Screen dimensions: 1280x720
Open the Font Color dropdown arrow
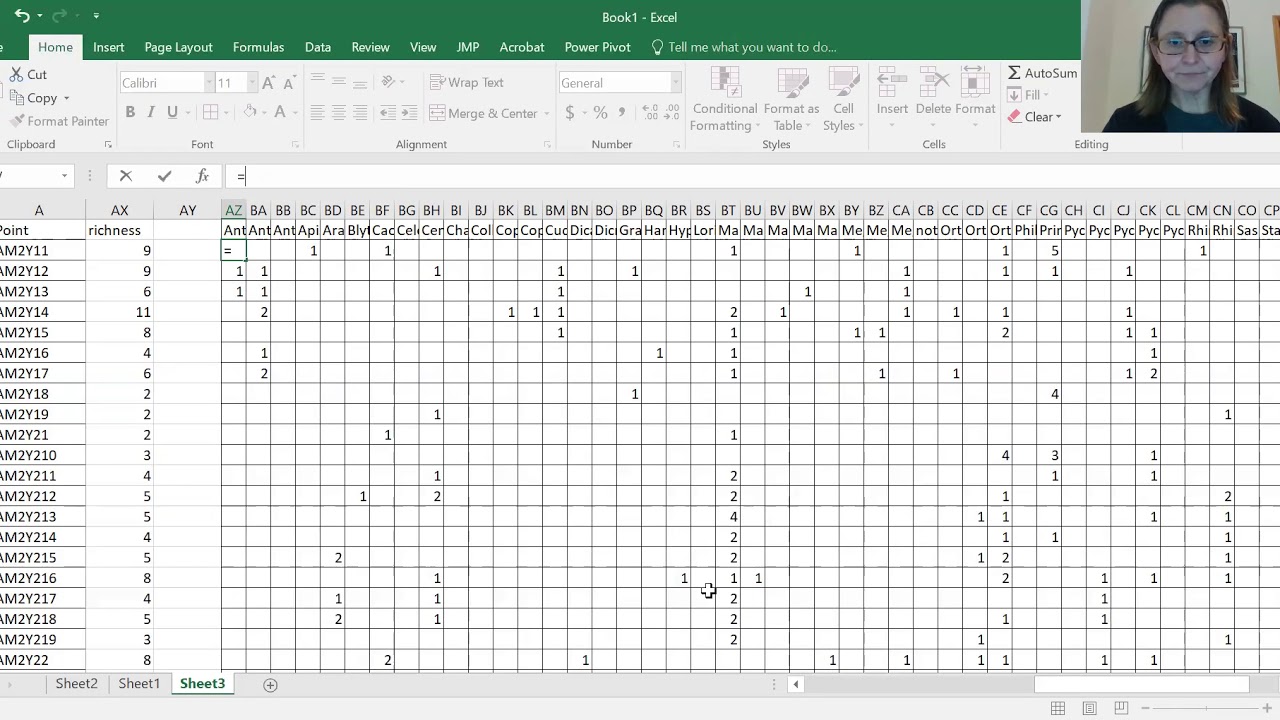(x=296, y=113)
